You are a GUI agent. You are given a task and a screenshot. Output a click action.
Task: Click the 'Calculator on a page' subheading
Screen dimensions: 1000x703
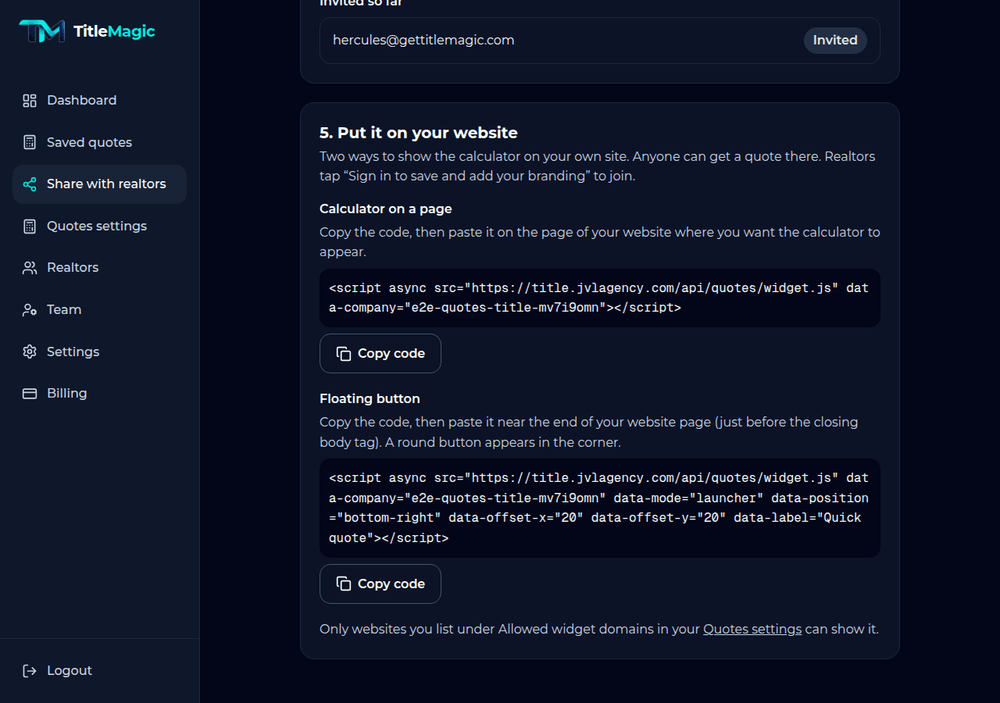385,209
